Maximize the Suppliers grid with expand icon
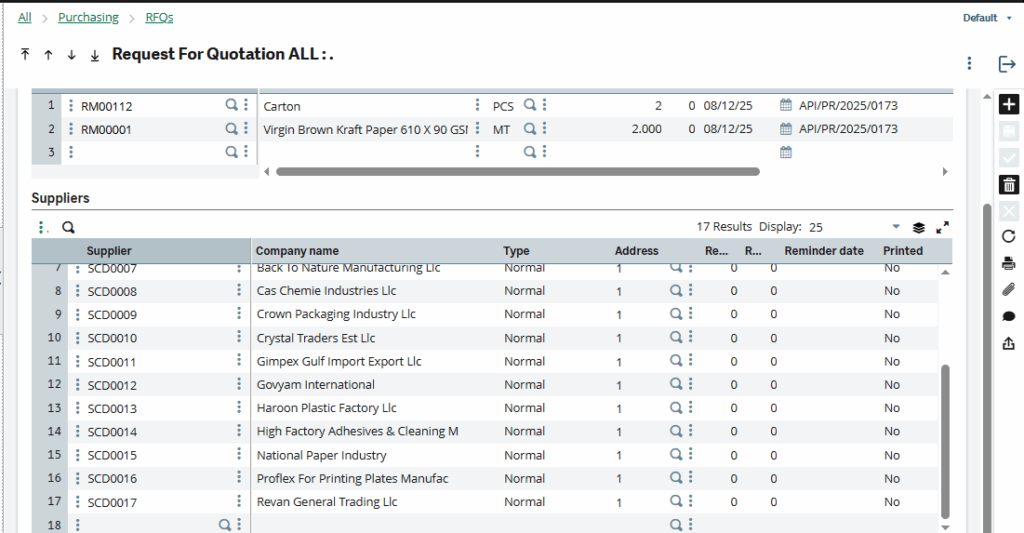Screen dimensions: 1024x533 click(x=942, y=227)
